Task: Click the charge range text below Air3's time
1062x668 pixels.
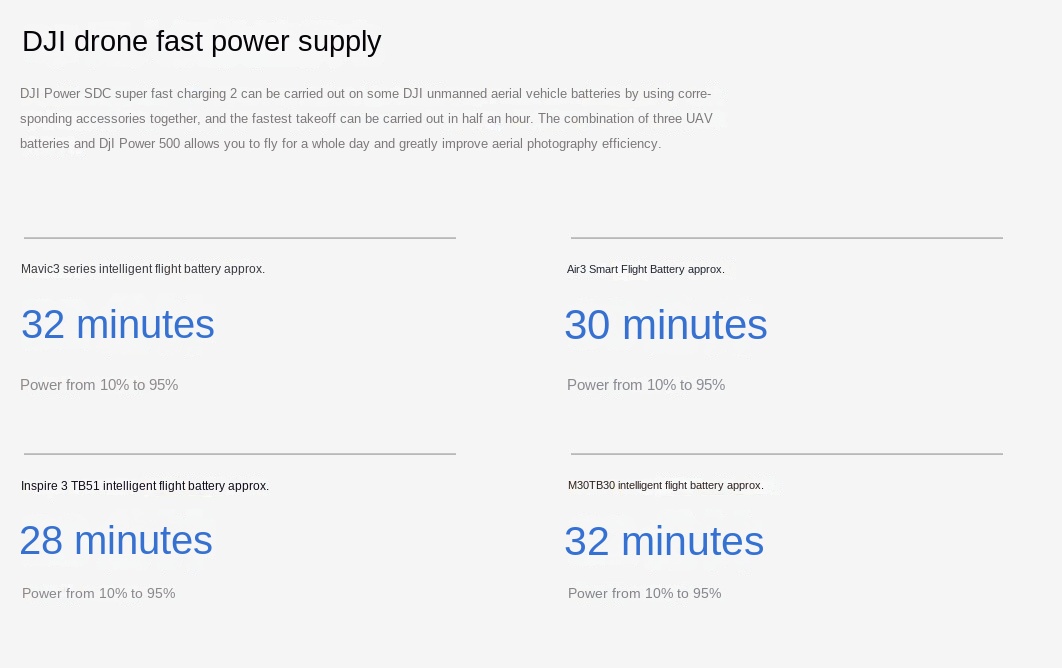Action: (646, 385)
